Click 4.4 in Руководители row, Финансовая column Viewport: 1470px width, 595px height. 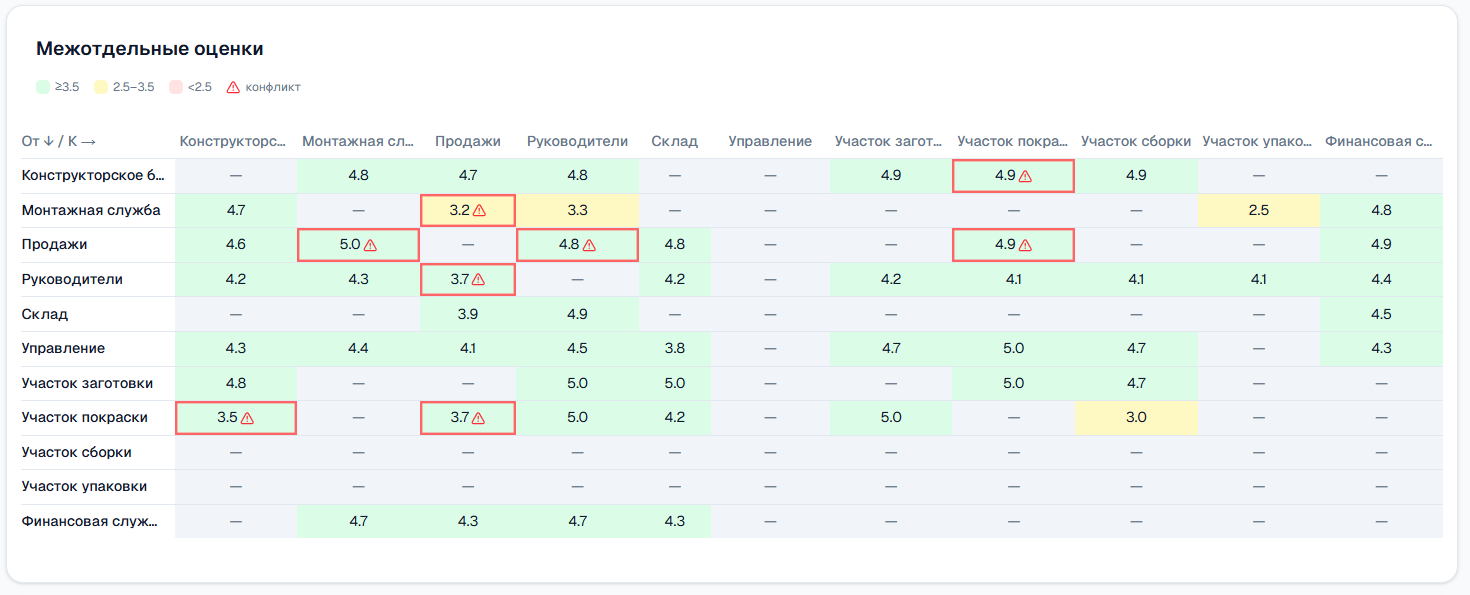coord(1381,280)
